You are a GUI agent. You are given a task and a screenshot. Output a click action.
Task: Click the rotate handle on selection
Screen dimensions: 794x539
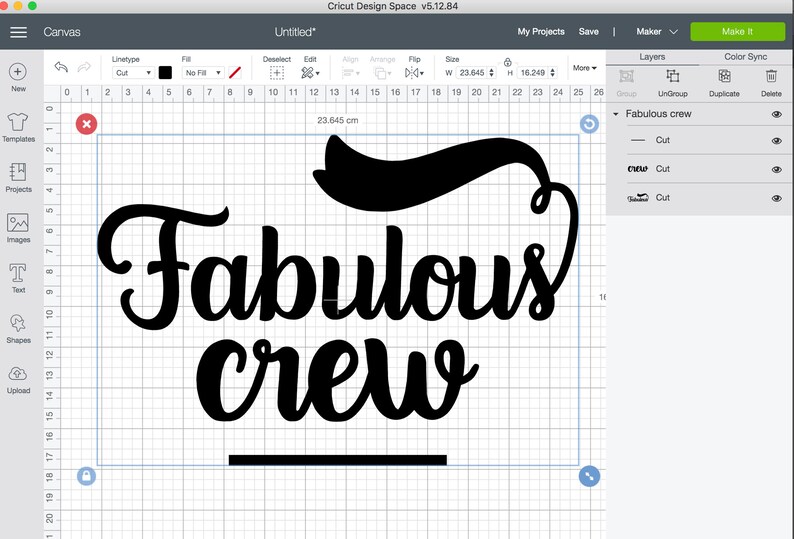tap(589, 124)
